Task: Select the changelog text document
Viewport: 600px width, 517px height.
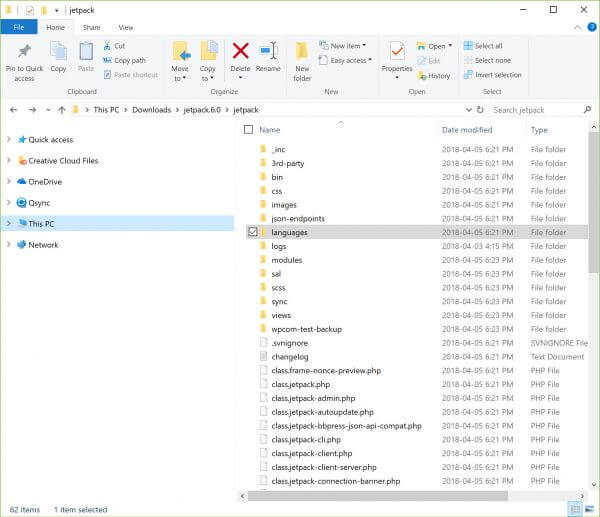Action: [290, 357]
